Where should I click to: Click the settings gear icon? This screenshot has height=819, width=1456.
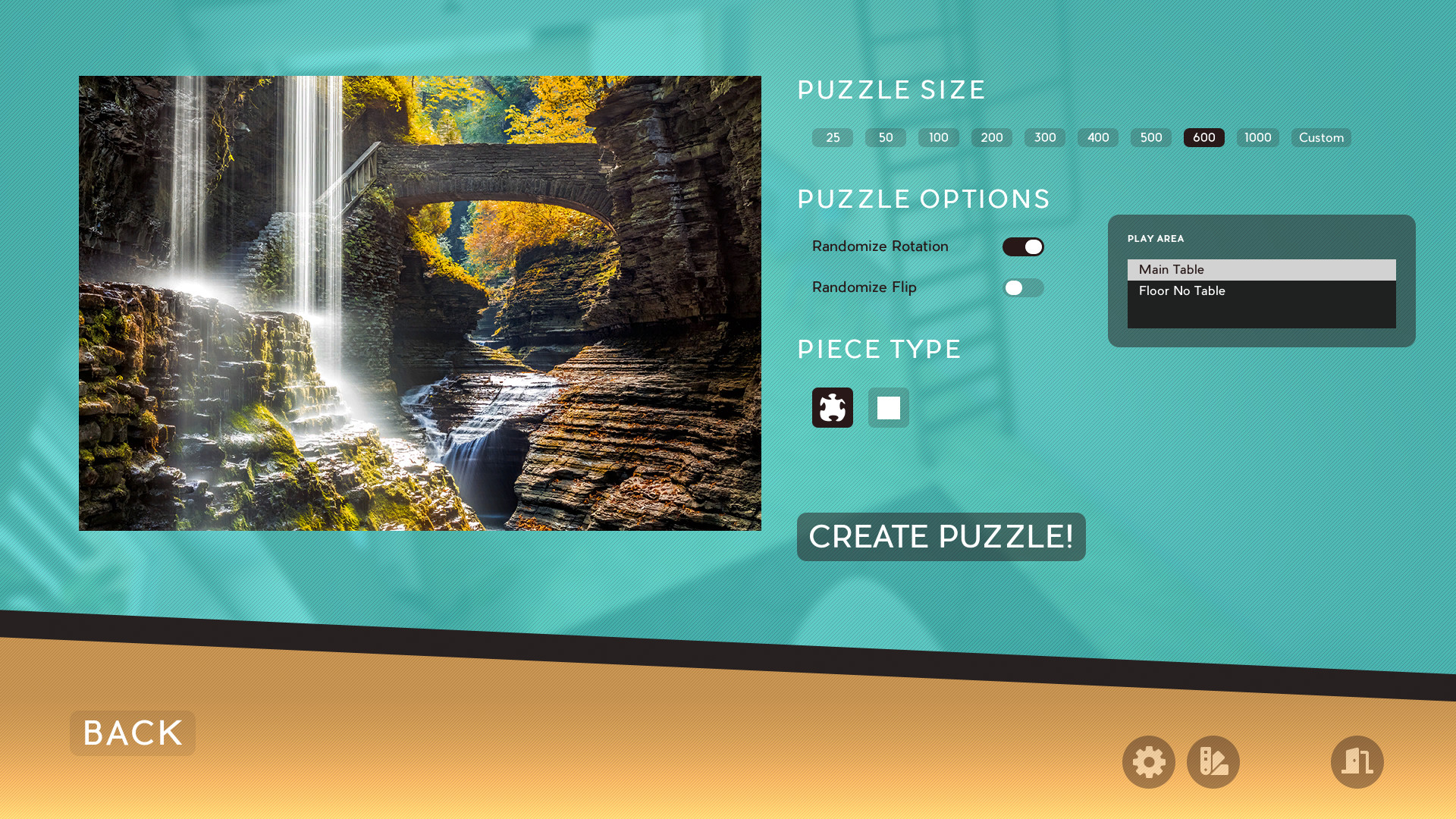1148,761
